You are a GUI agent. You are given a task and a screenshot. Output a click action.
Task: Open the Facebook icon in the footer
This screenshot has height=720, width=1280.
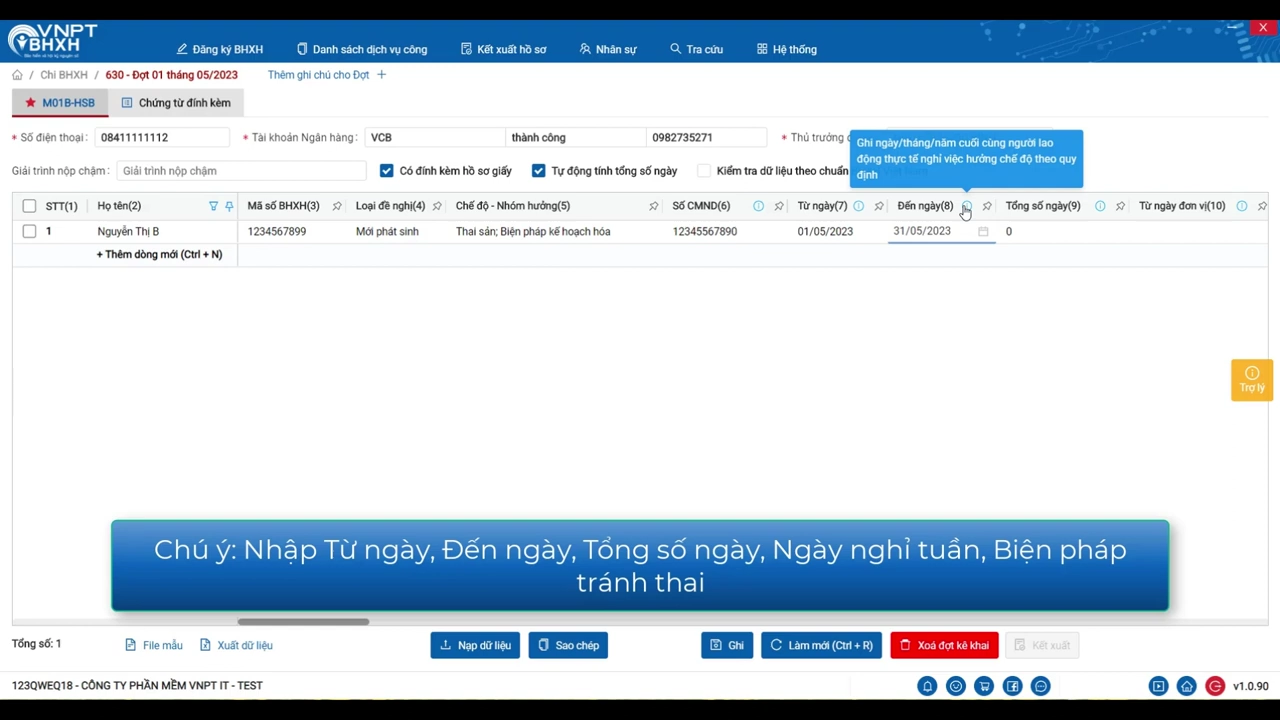coord(1013,686)
